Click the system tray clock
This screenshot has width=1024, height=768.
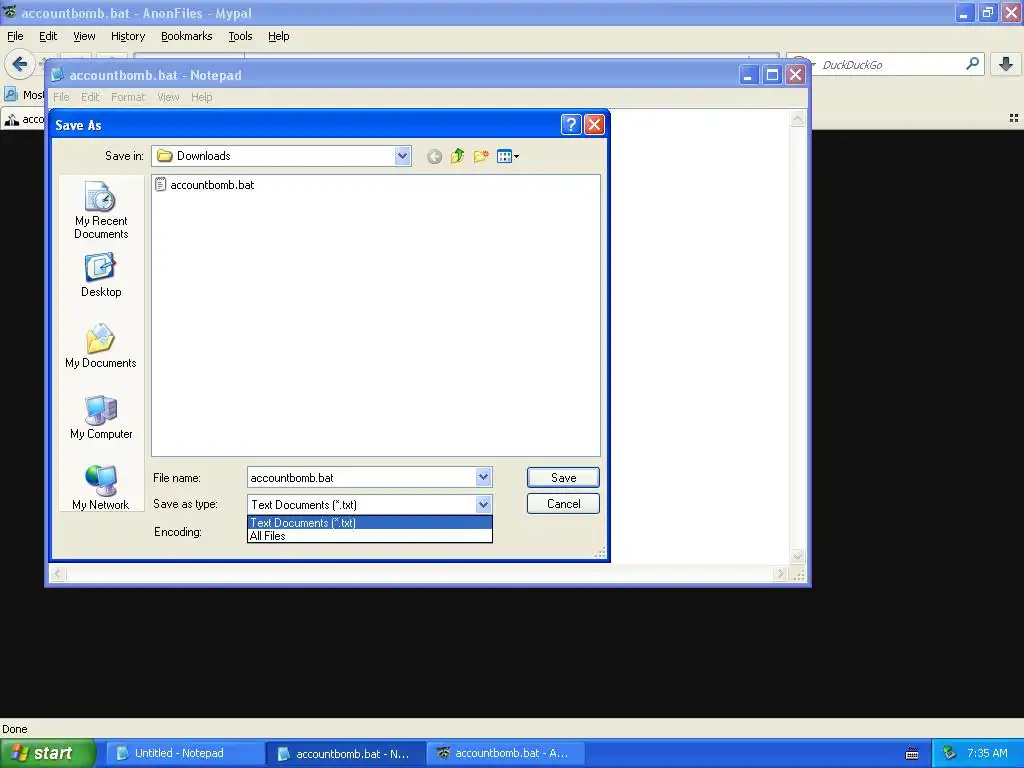[x=987, y=753]
